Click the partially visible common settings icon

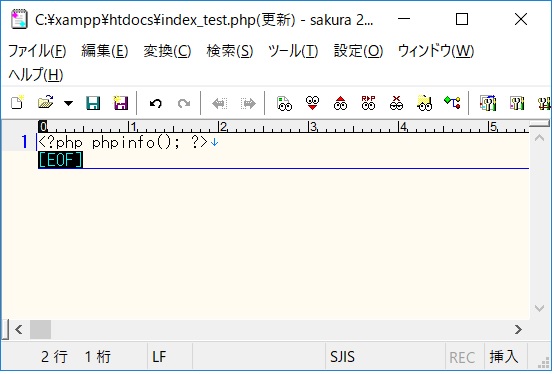(544, 103)
